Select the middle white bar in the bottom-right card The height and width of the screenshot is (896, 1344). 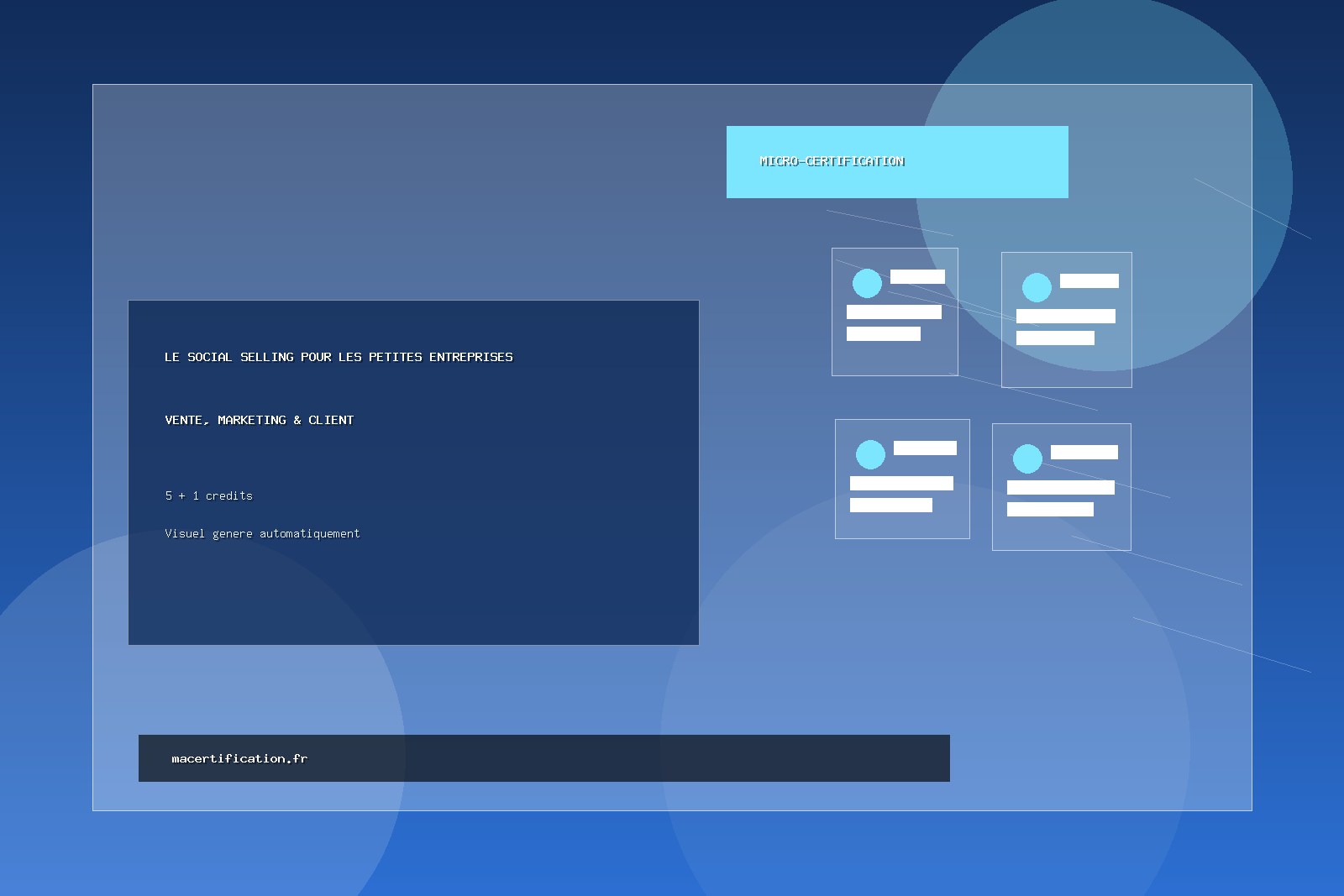[x=1060, y=487]
